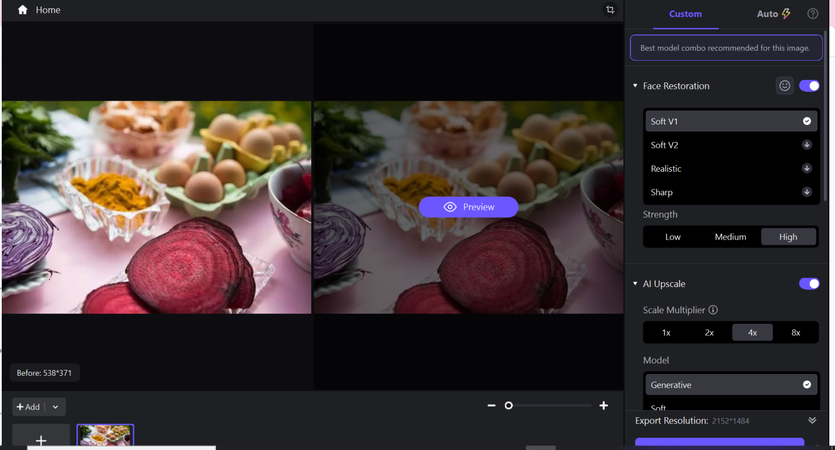This screenshot has width=835, height=450.
Task: Click the best model combo recommendation banner
Action: (726, 48)
